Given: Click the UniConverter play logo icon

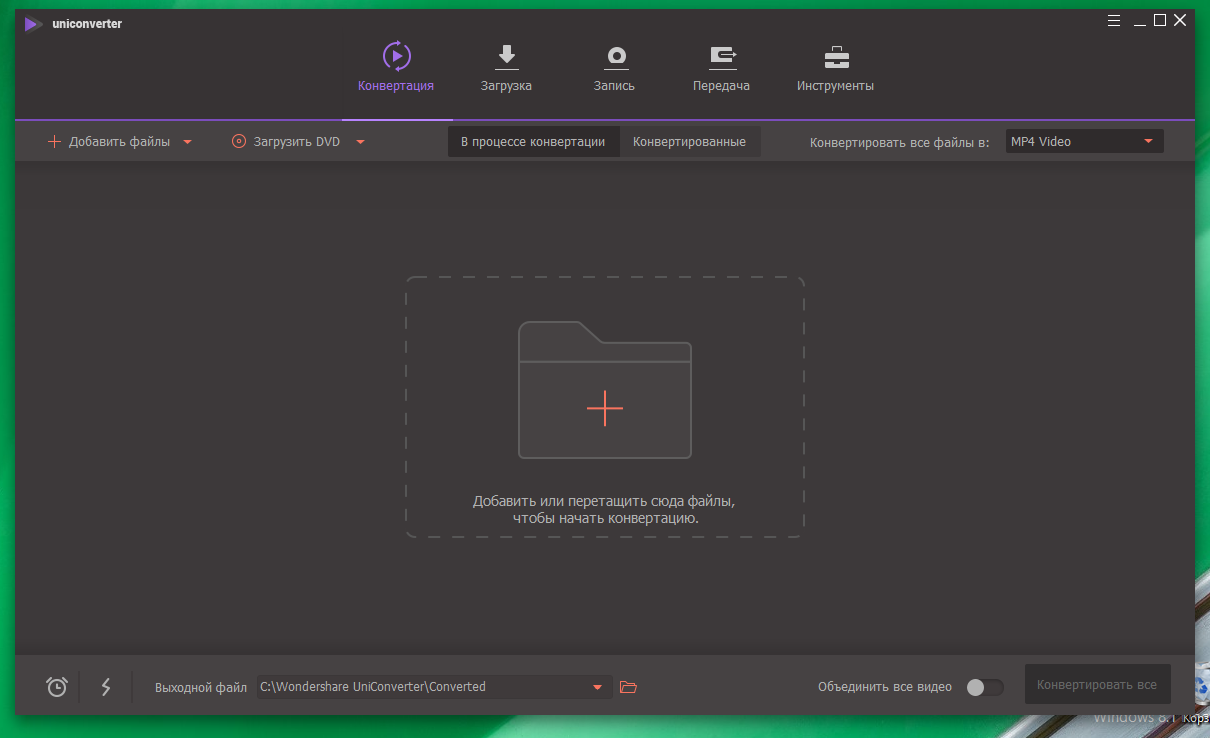Looking at the screenshot, I should coord(31,22).
